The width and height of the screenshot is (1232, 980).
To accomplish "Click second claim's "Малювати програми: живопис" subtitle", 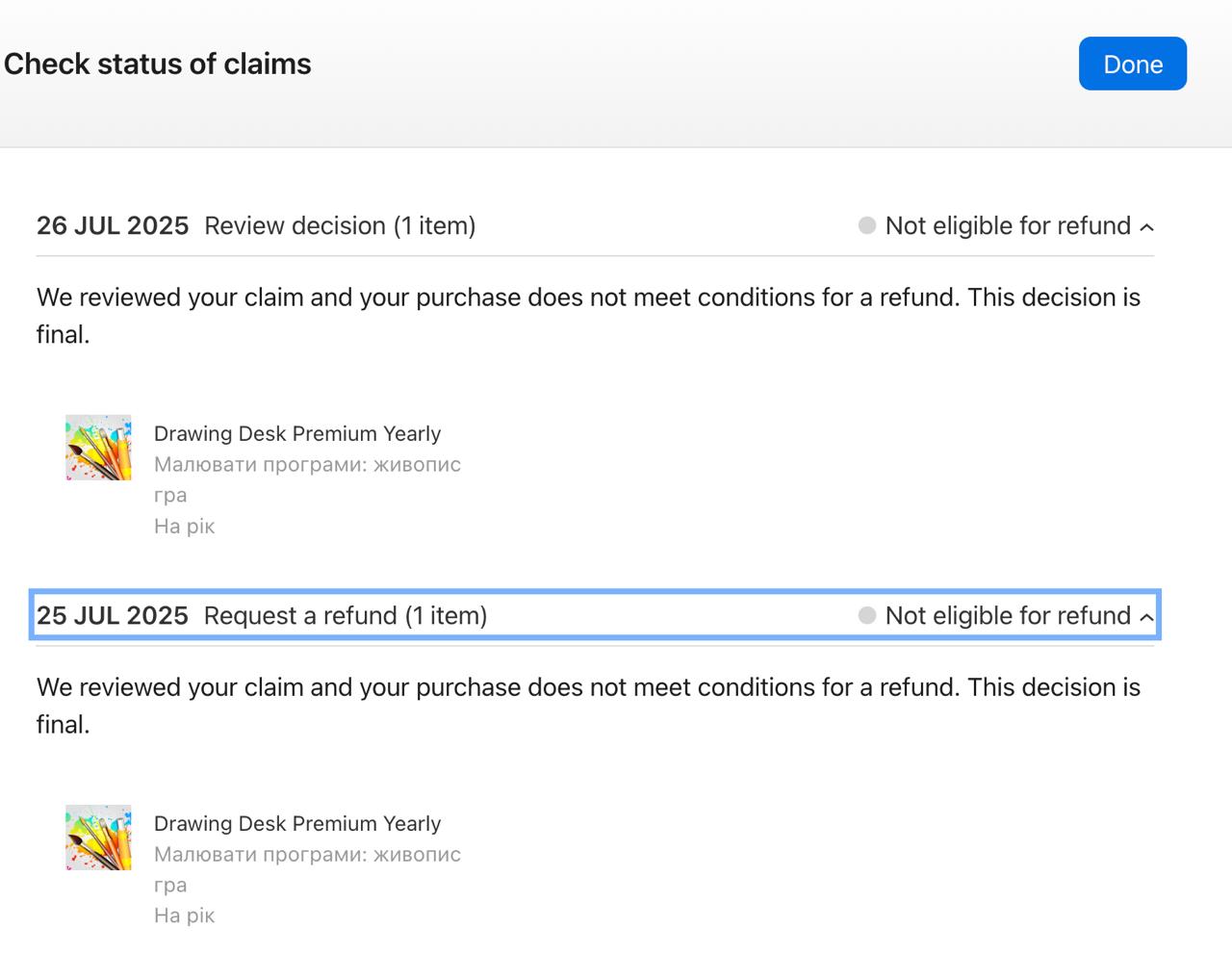I will (x=307, y=854).
